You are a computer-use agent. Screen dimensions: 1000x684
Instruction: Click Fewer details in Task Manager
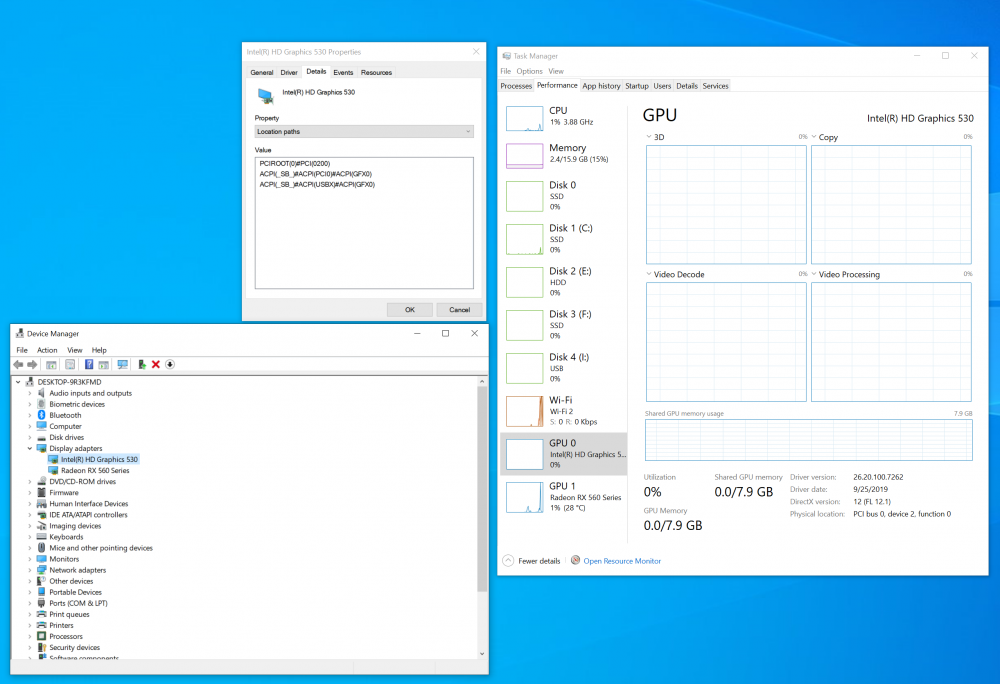[539, 561]
